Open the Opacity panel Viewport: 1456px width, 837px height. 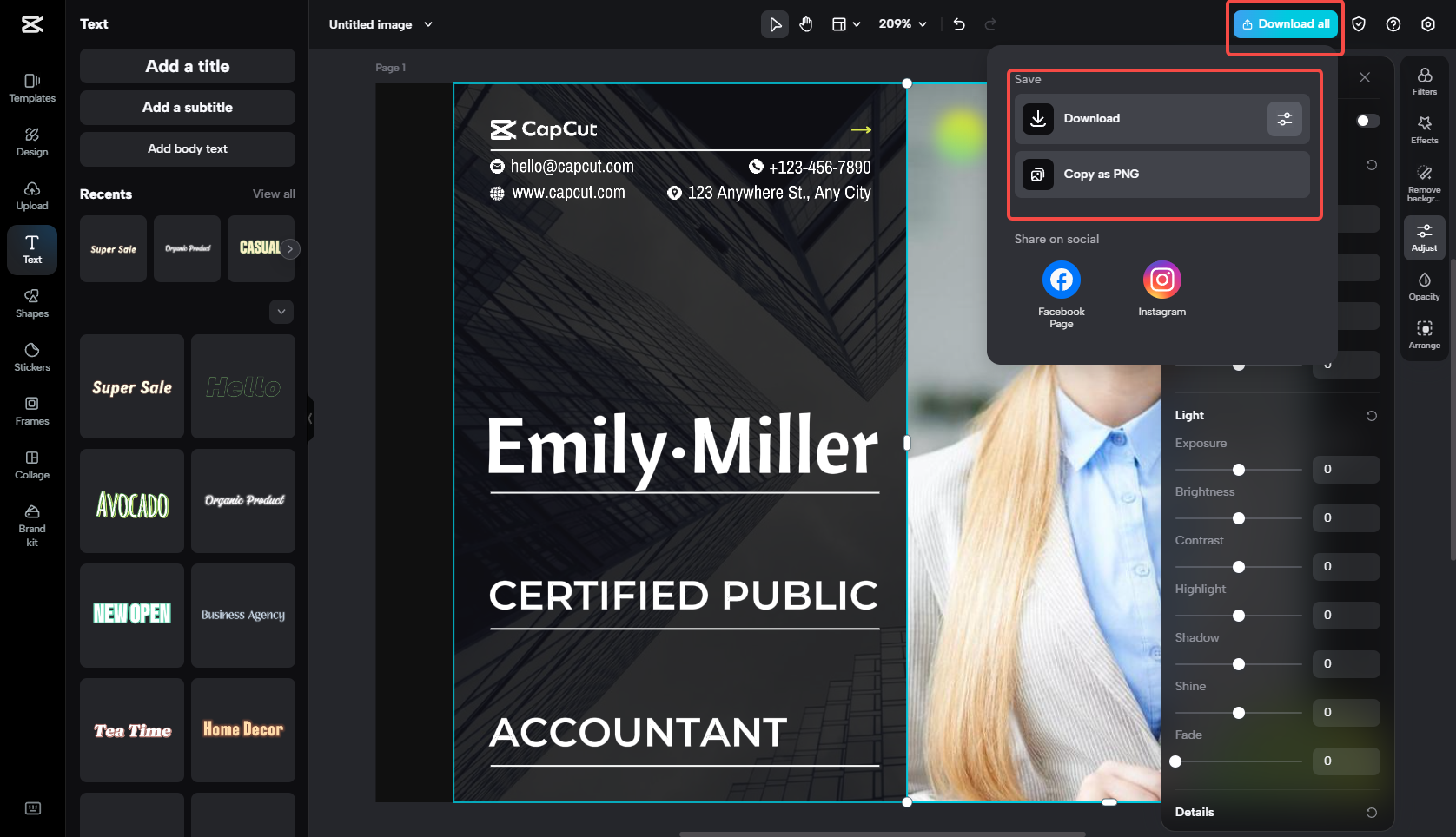[1424, 286]
